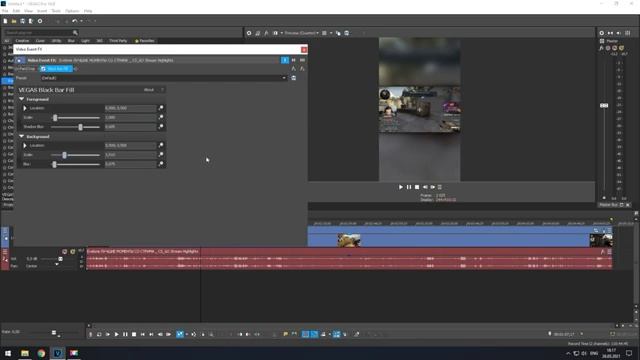Toggle the animate icon for Background Scale

click(x=161, y=155)
